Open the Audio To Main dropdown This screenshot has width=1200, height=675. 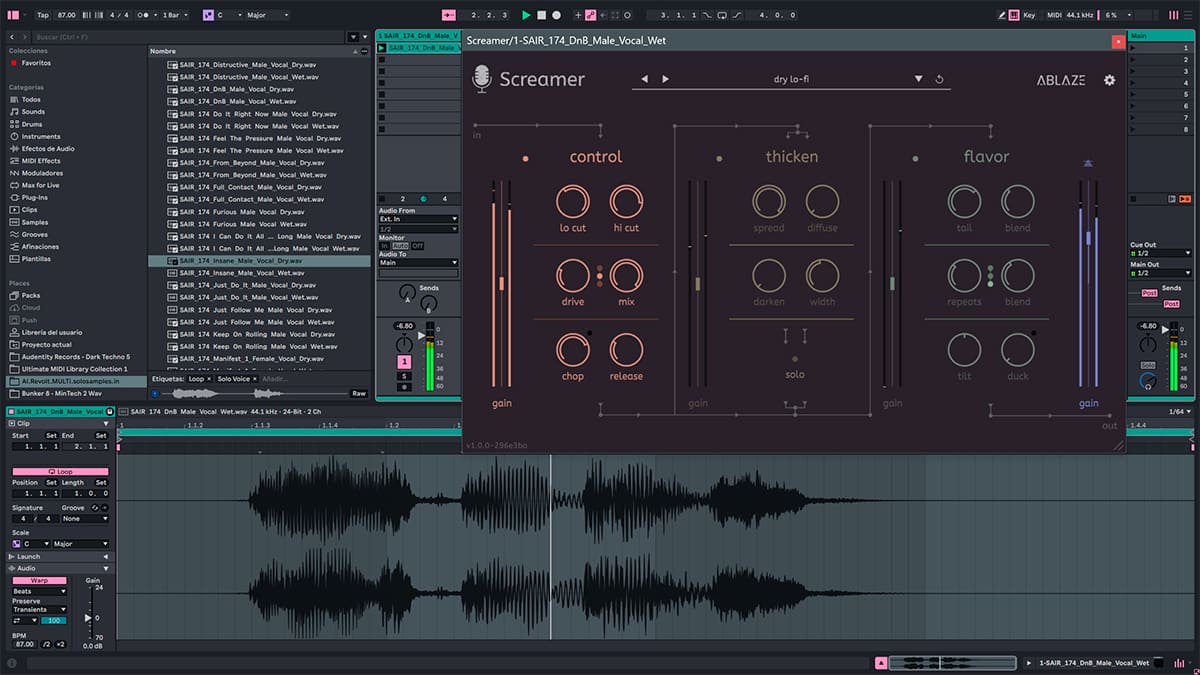(x=418, y=263)
